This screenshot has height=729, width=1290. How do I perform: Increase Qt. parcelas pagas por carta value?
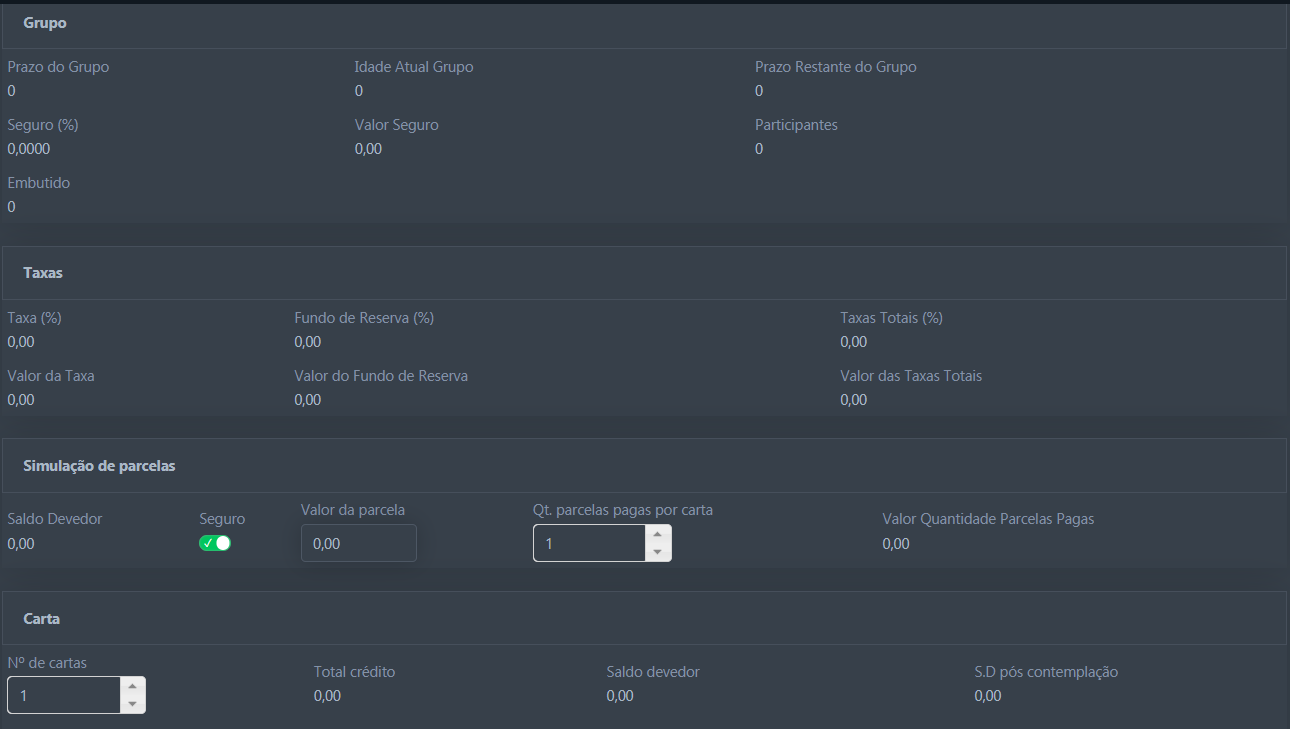(657, 534)
